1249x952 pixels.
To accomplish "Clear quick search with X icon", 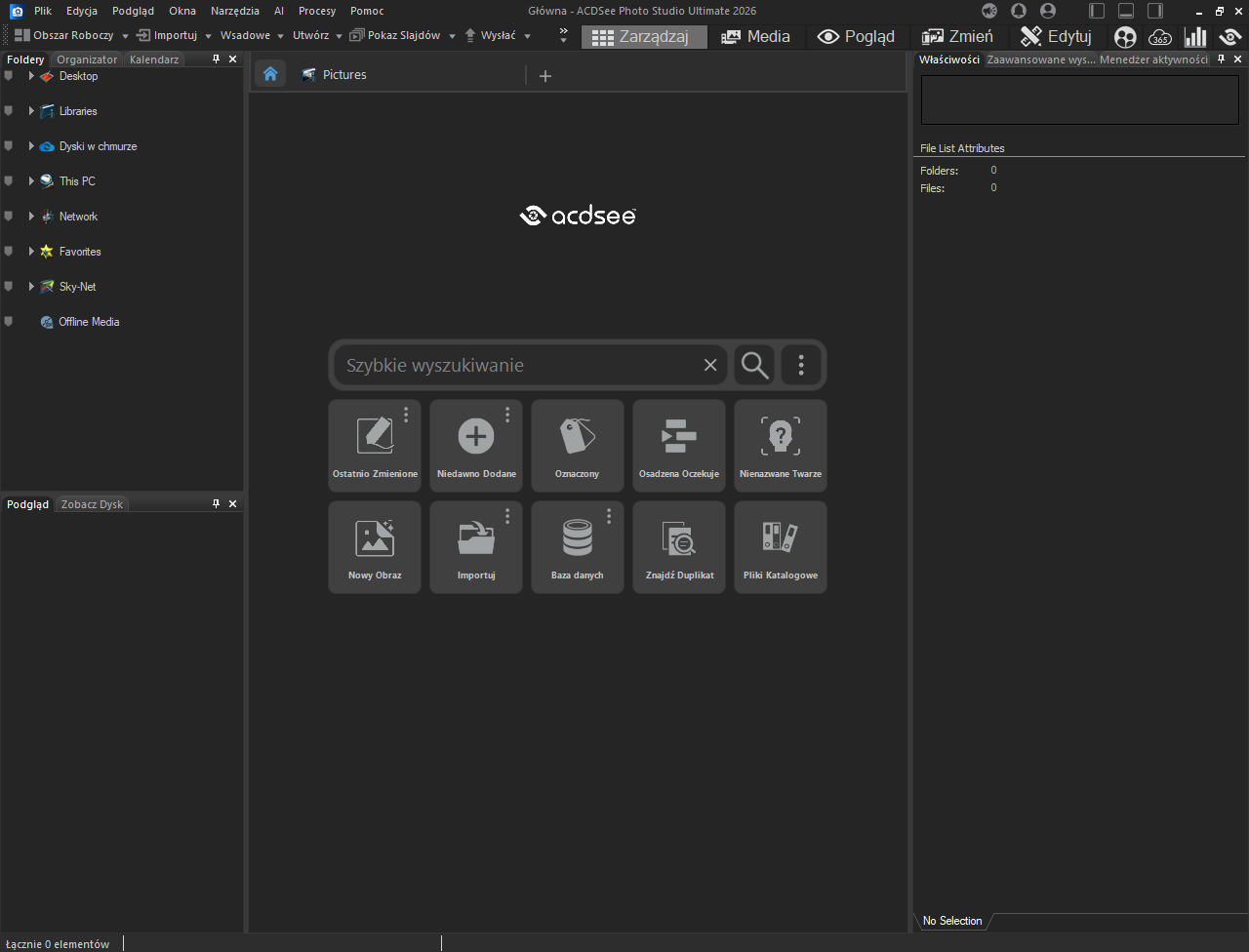I will click(x=710, y=365).
